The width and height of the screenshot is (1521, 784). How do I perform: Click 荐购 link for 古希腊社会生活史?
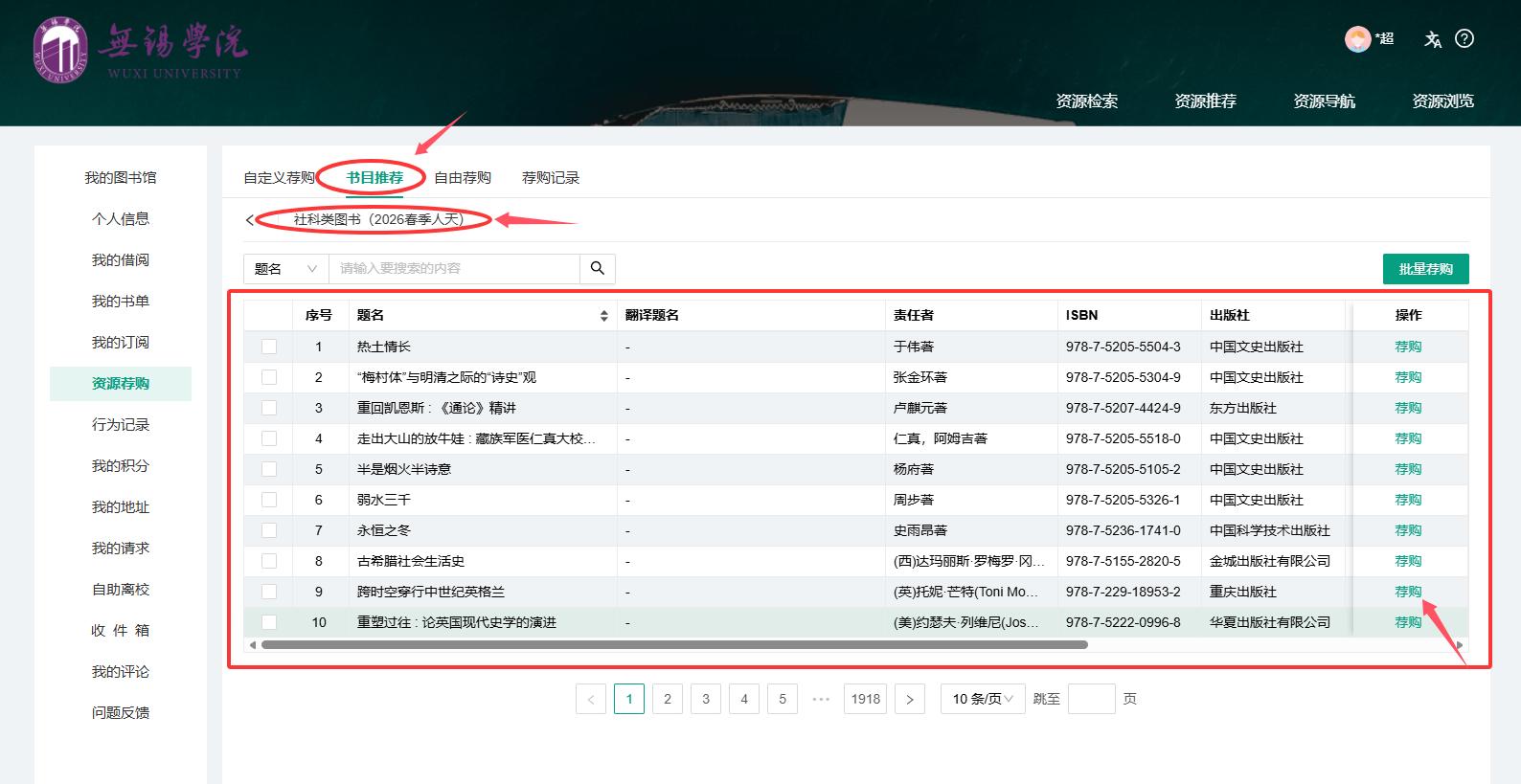[x=1408, y=562]
